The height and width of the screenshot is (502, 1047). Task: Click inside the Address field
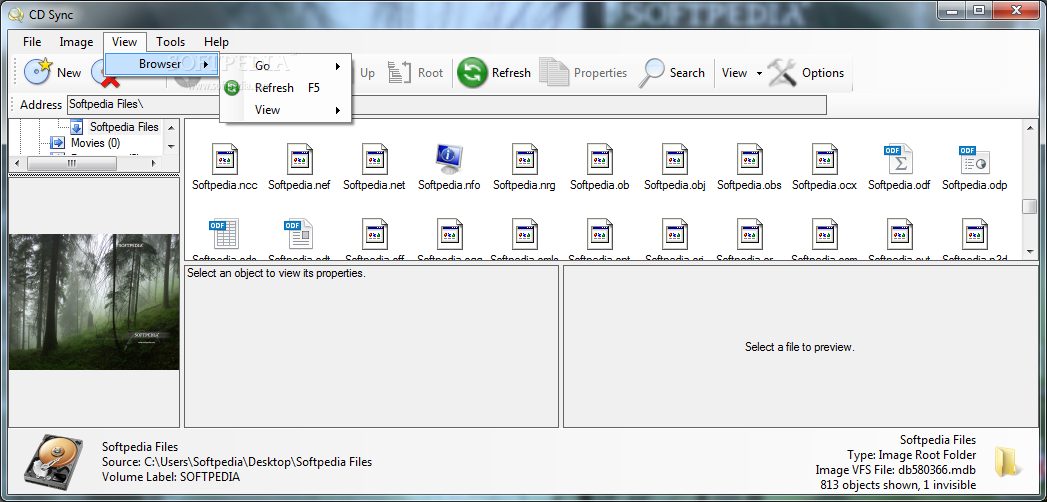pos(447,105)
